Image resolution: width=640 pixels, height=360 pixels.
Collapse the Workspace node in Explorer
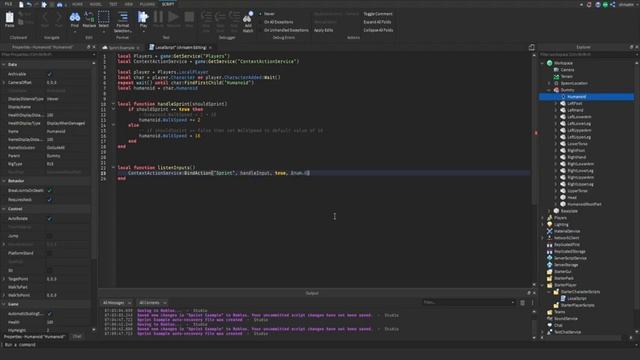542,63
